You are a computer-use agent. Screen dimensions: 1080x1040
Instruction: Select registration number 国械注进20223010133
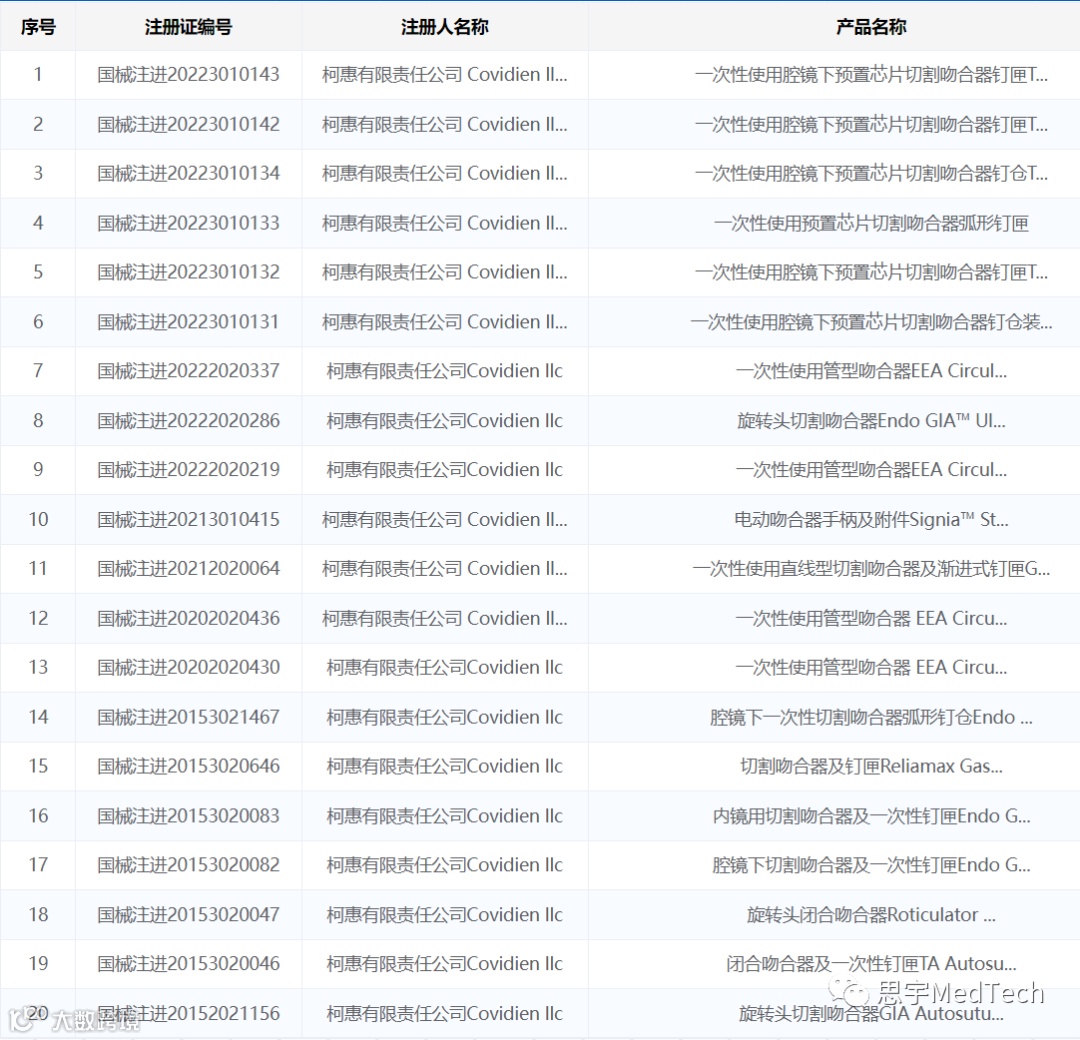[188, 222]
